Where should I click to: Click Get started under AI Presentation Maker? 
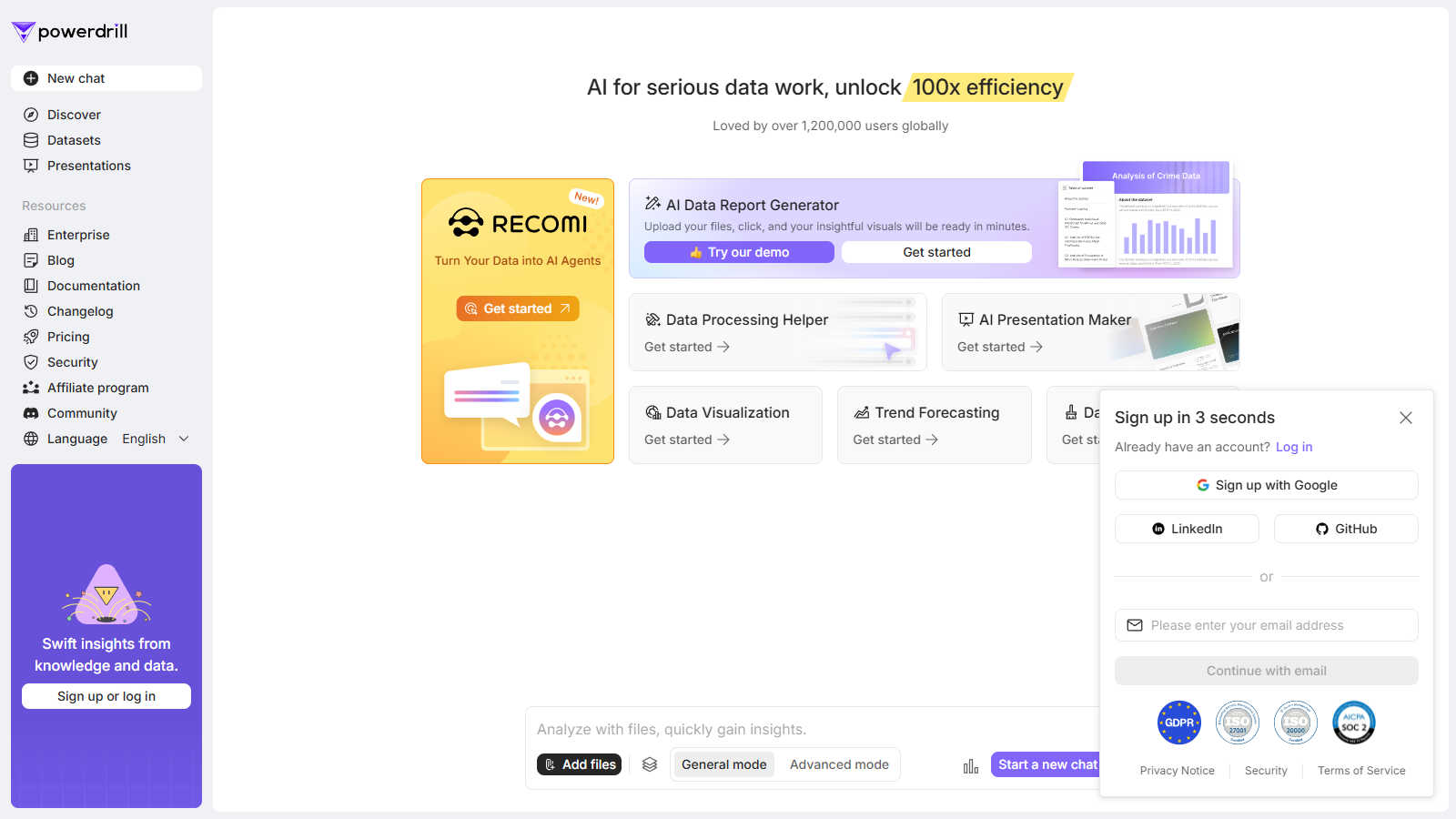click(x=1000, y=347)
